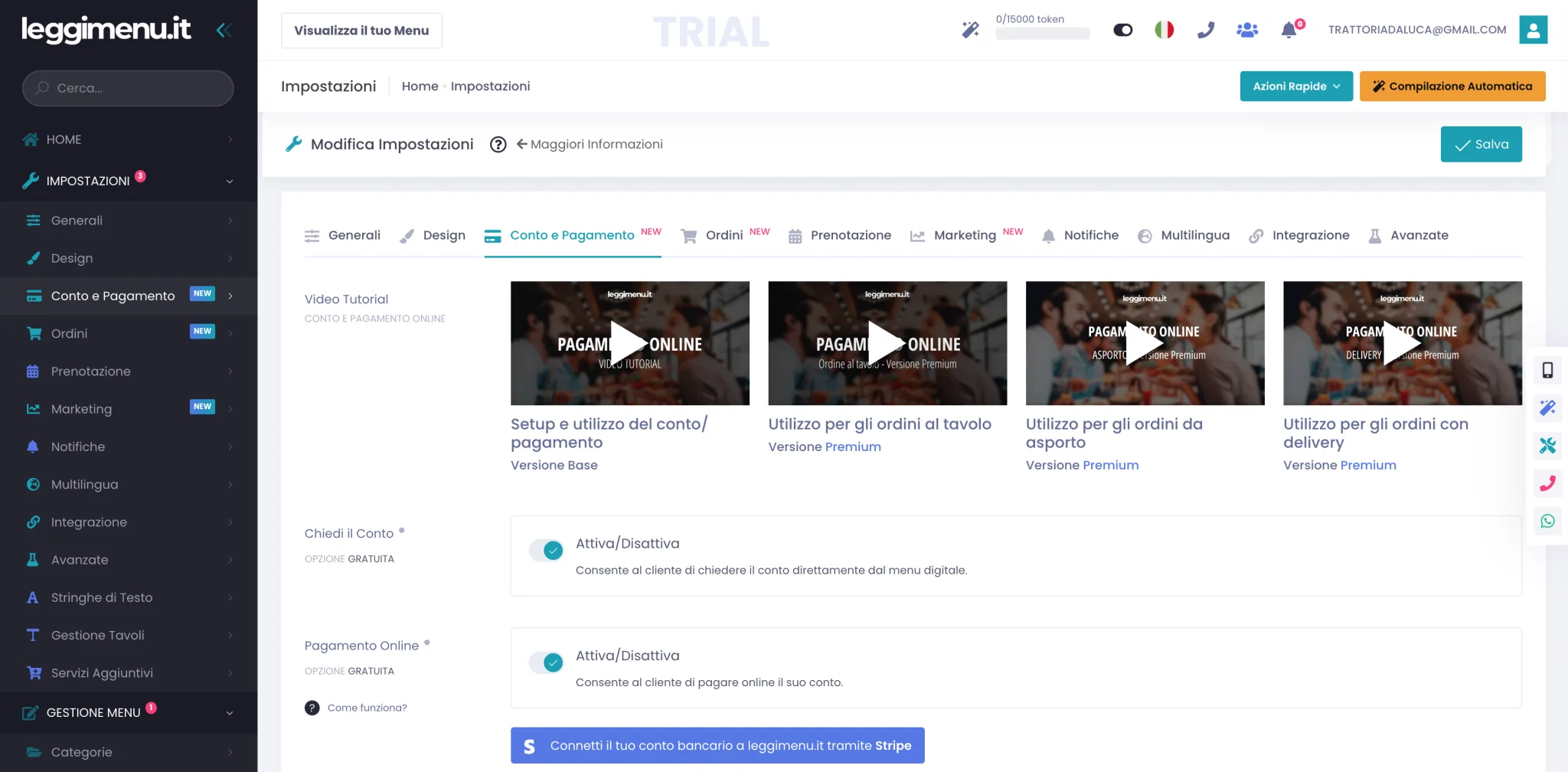Expand Marketing sidebar chevron
The height and width of the screenshot is (772, 1568).
point(230,409)
